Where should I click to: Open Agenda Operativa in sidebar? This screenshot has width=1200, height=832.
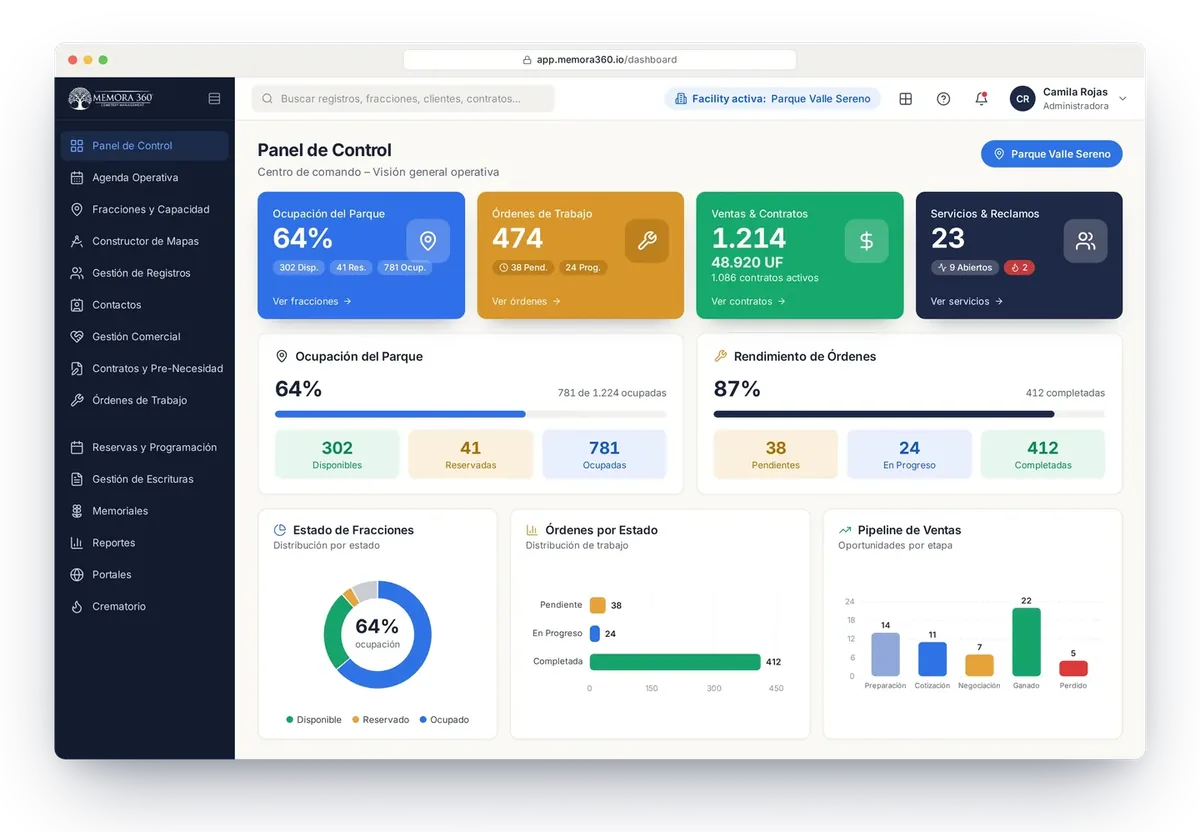tap(144, 178)
